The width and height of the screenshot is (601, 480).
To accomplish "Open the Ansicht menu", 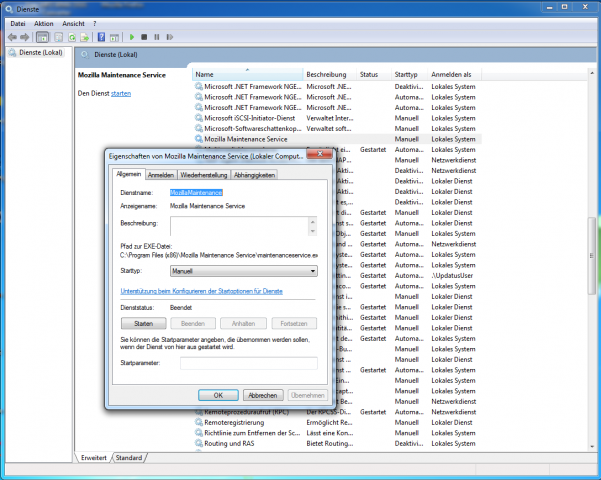I will pyautogui.click(x=73, y=24).
